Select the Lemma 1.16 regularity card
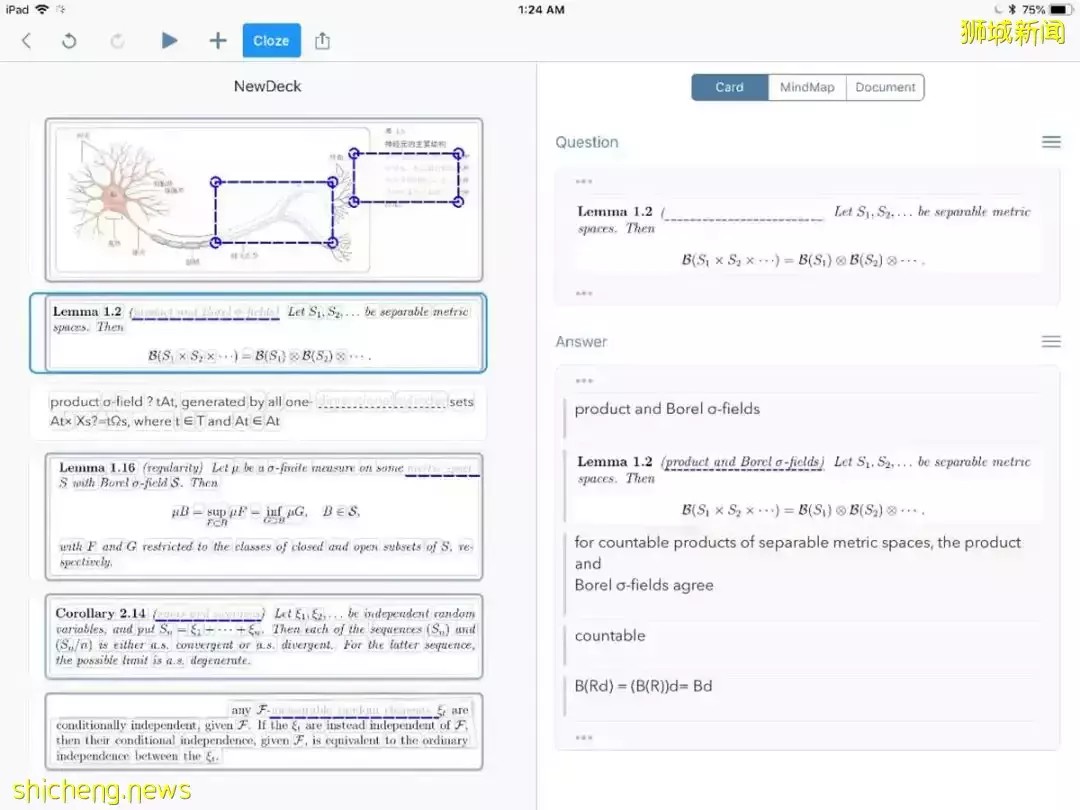Viewport: 1080px width, 810px height. pyautogui.click(x=264, y=516)
